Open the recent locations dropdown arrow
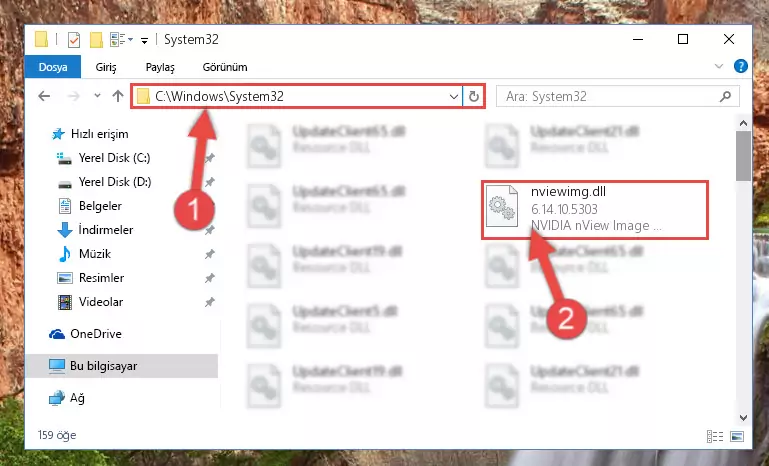Image resolution: width=769 pixels, height=466 pixels. pos(97,96)
